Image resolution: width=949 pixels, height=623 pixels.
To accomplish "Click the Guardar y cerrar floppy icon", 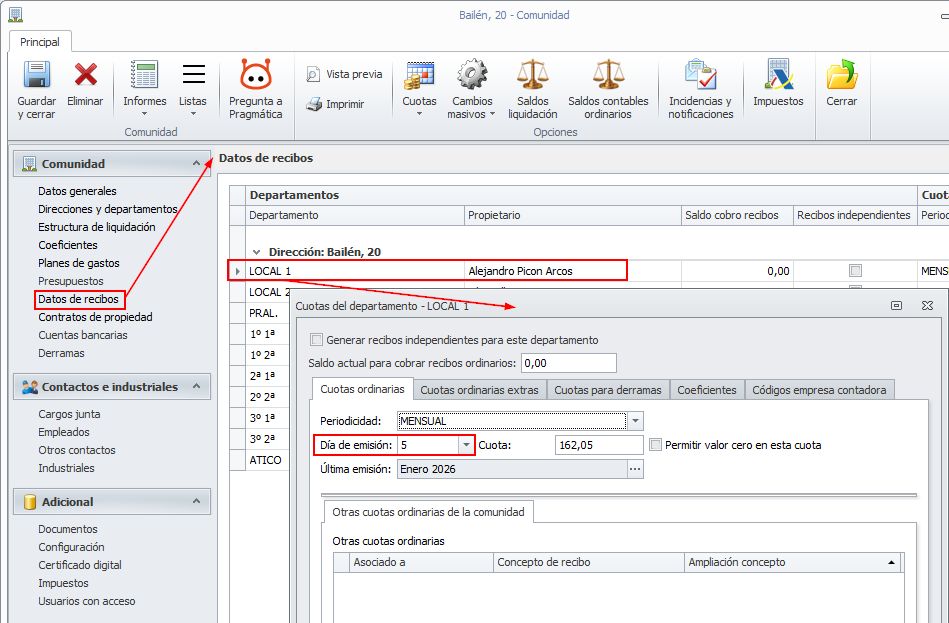I will click(x=36, y=74).
